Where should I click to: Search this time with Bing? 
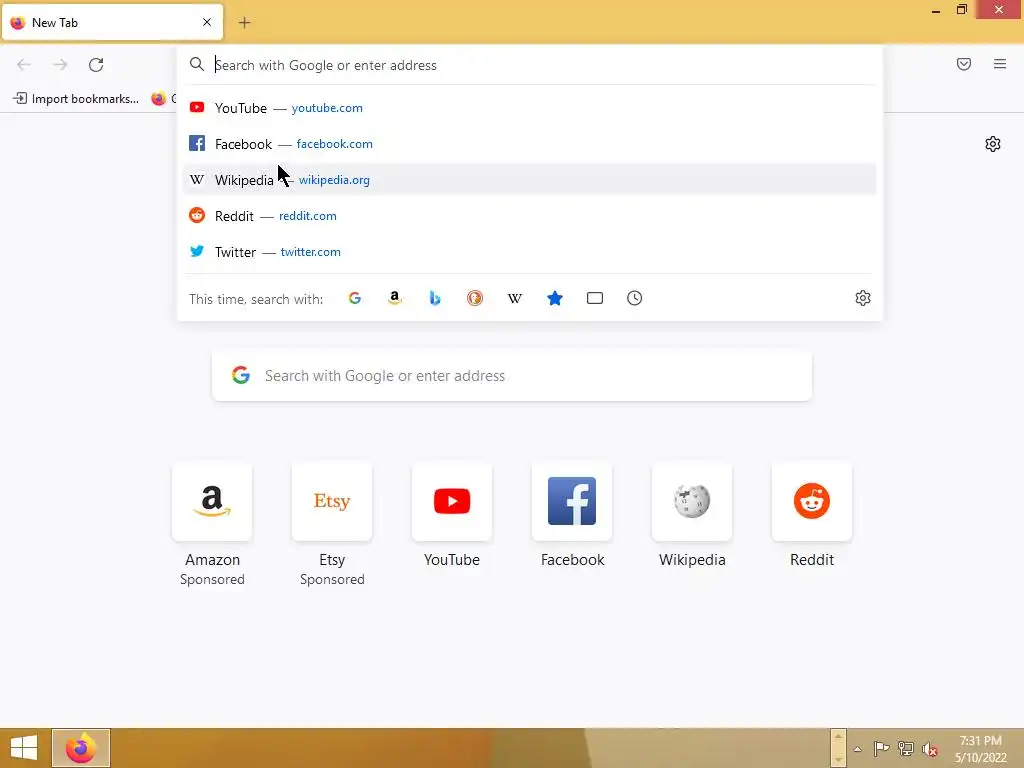point(435,298)
